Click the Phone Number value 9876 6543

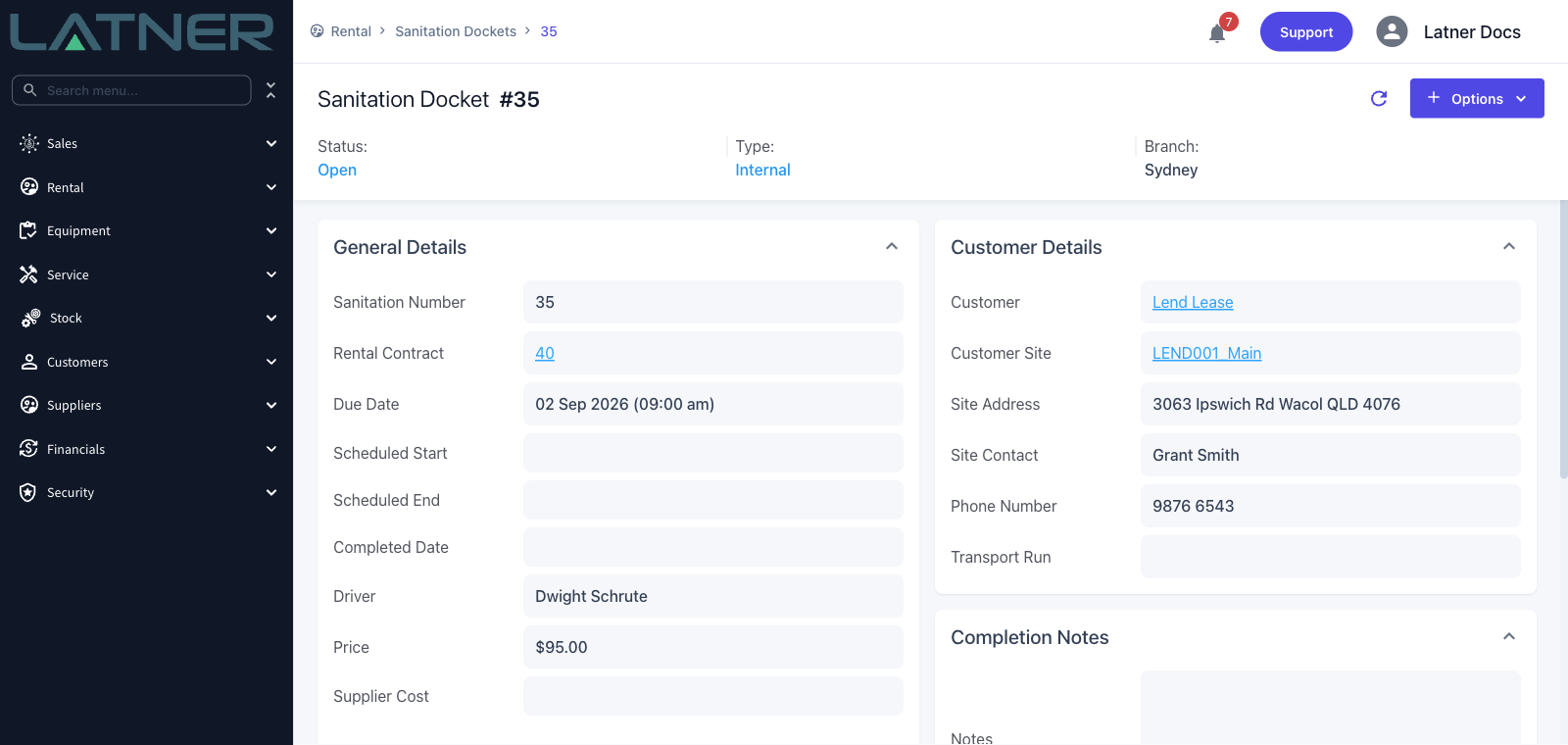(x=1193, y=506)
